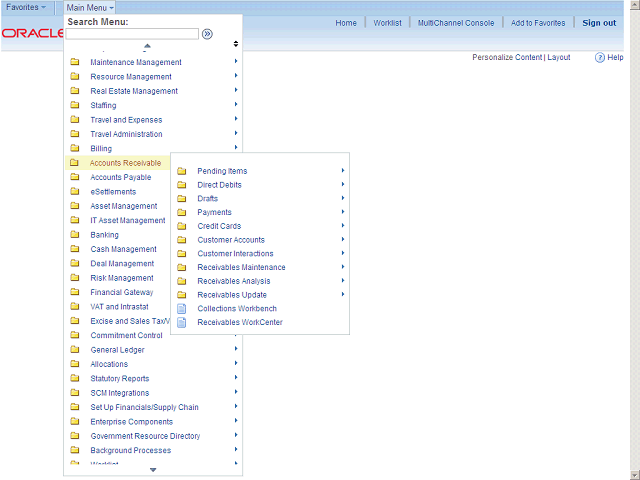This screenshot has width=640, height=480.
Task: Open the Main Menu dropdown
Action: coord(90,7)
